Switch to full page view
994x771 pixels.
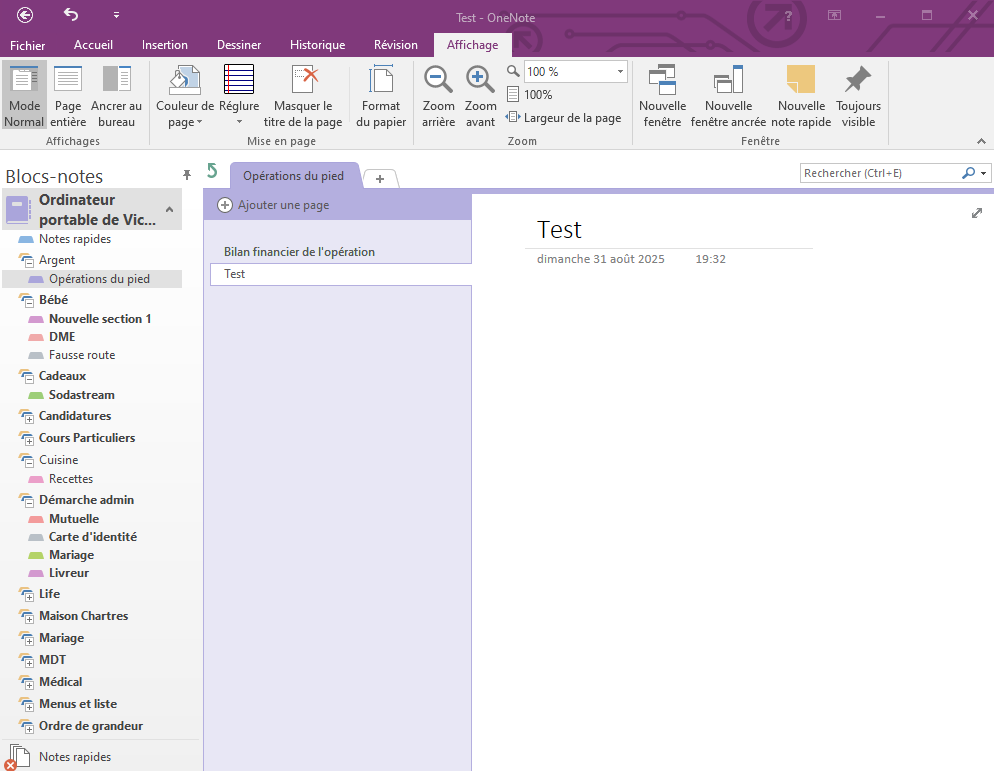click(68, 96)
